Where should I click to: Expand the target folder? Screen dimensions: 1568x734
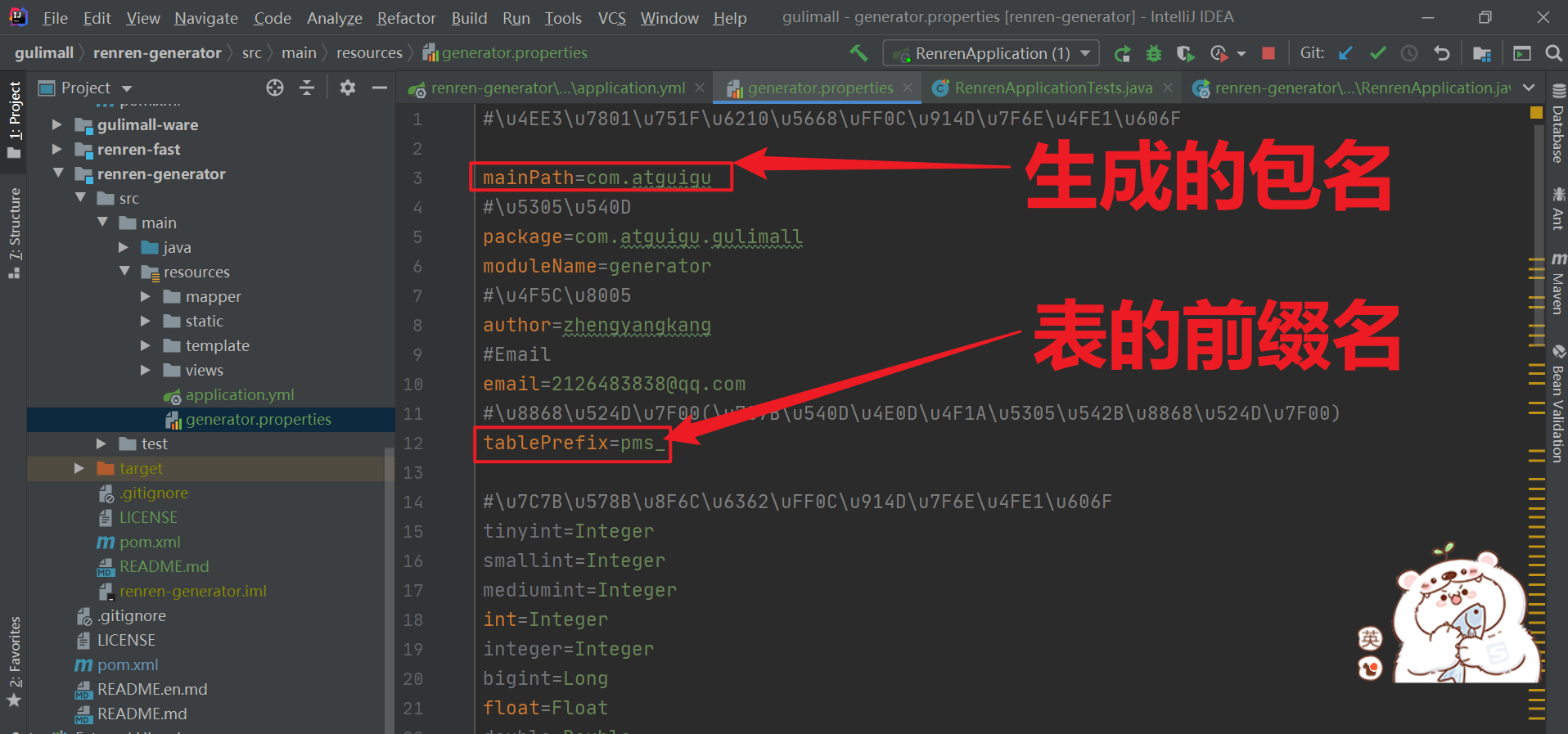point(79,468)
